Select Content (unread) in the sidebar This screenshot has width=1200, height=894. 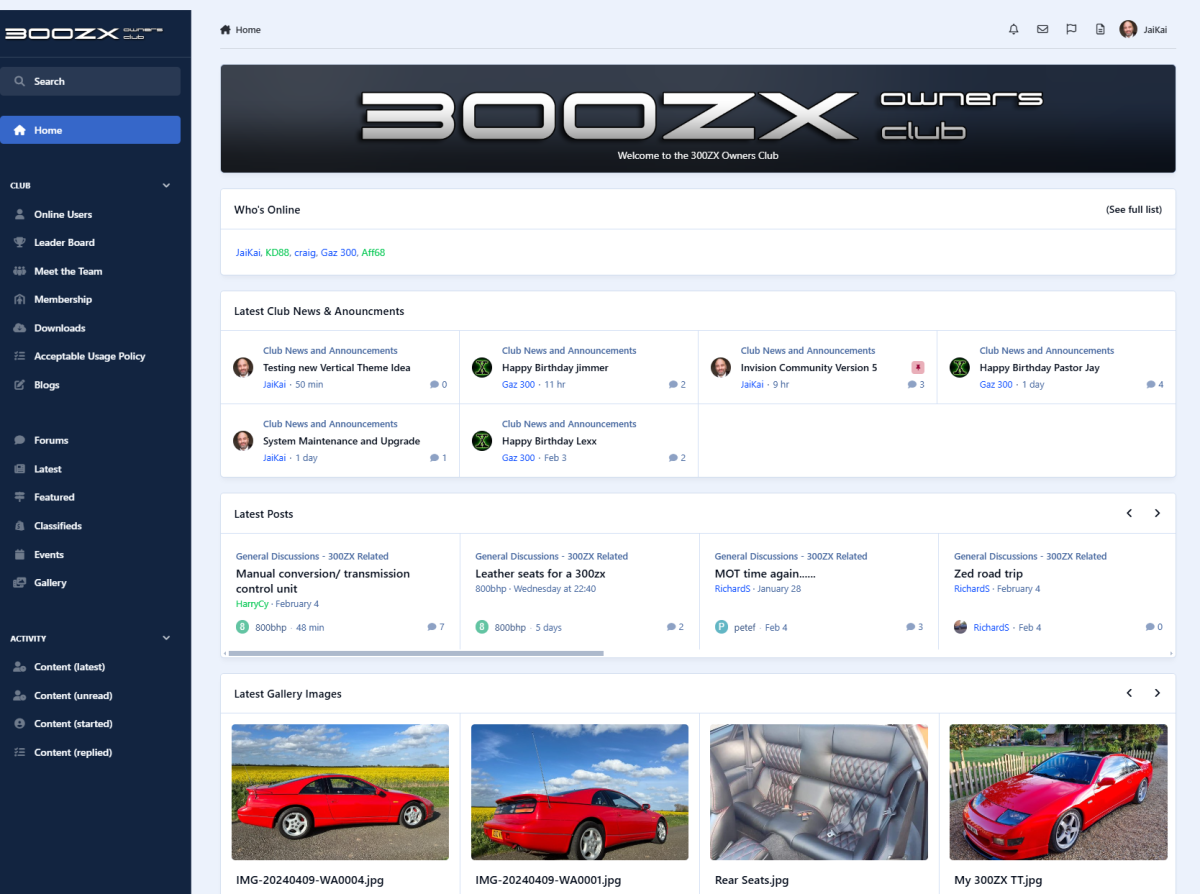(x=73, y=696)
